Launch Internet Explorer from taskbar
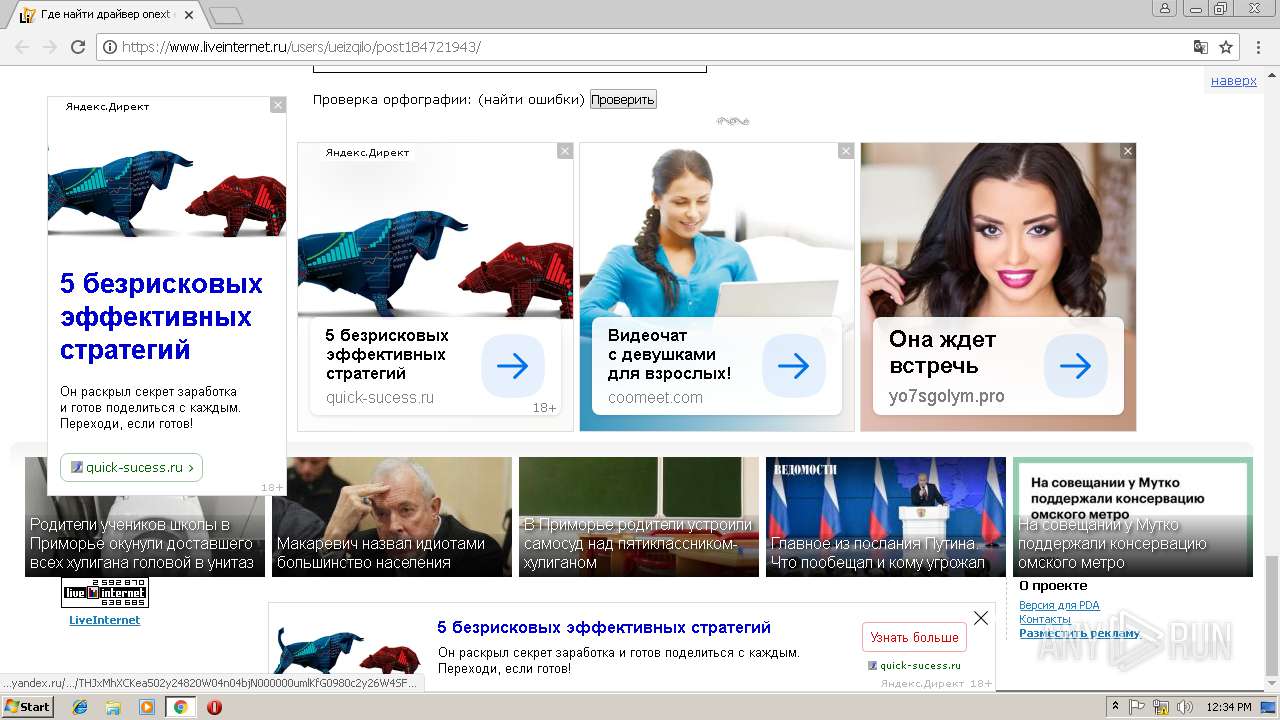The height and width of the screenshot is (720, 1280). pyautogui.click(x=81, y=707)
